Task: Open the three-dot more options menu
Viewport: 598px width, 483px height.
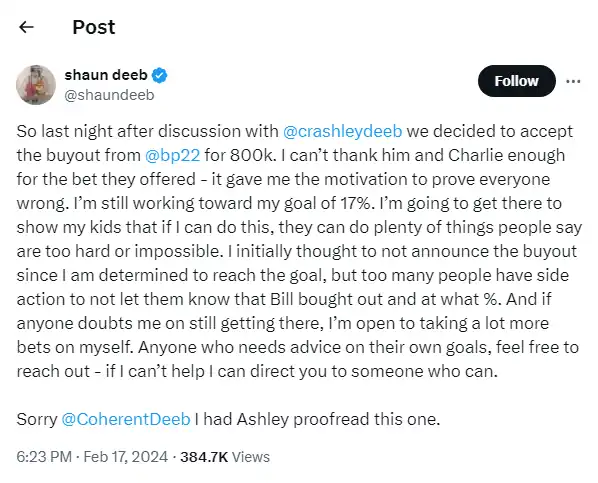Action: (x=573, y=81)
